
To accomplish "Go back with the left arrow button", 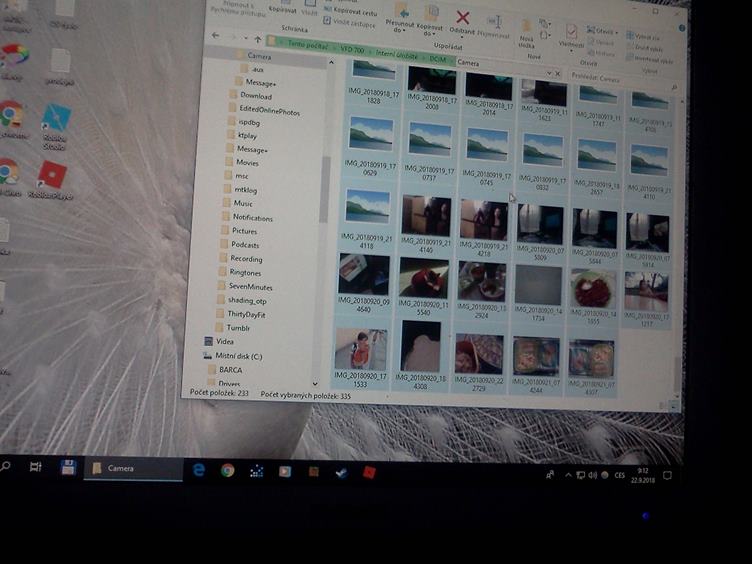I will tap(215, 35).
